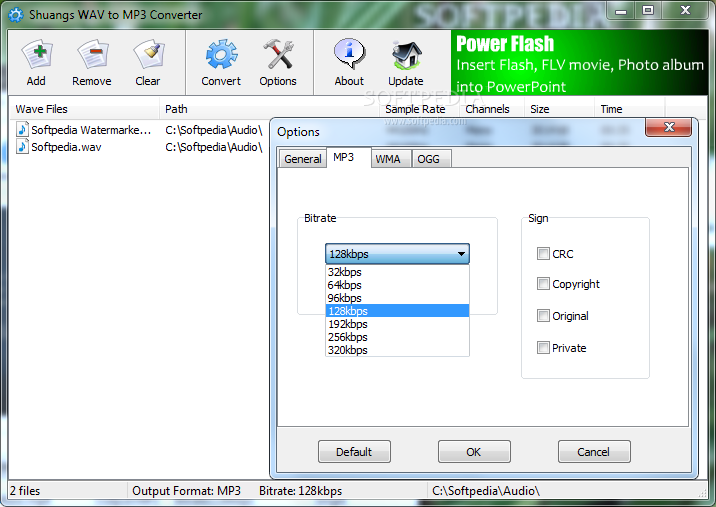Click status bar text Bitrate: 128kbps
This screenshot has height=507, width=716.
(x=300, y=491)
